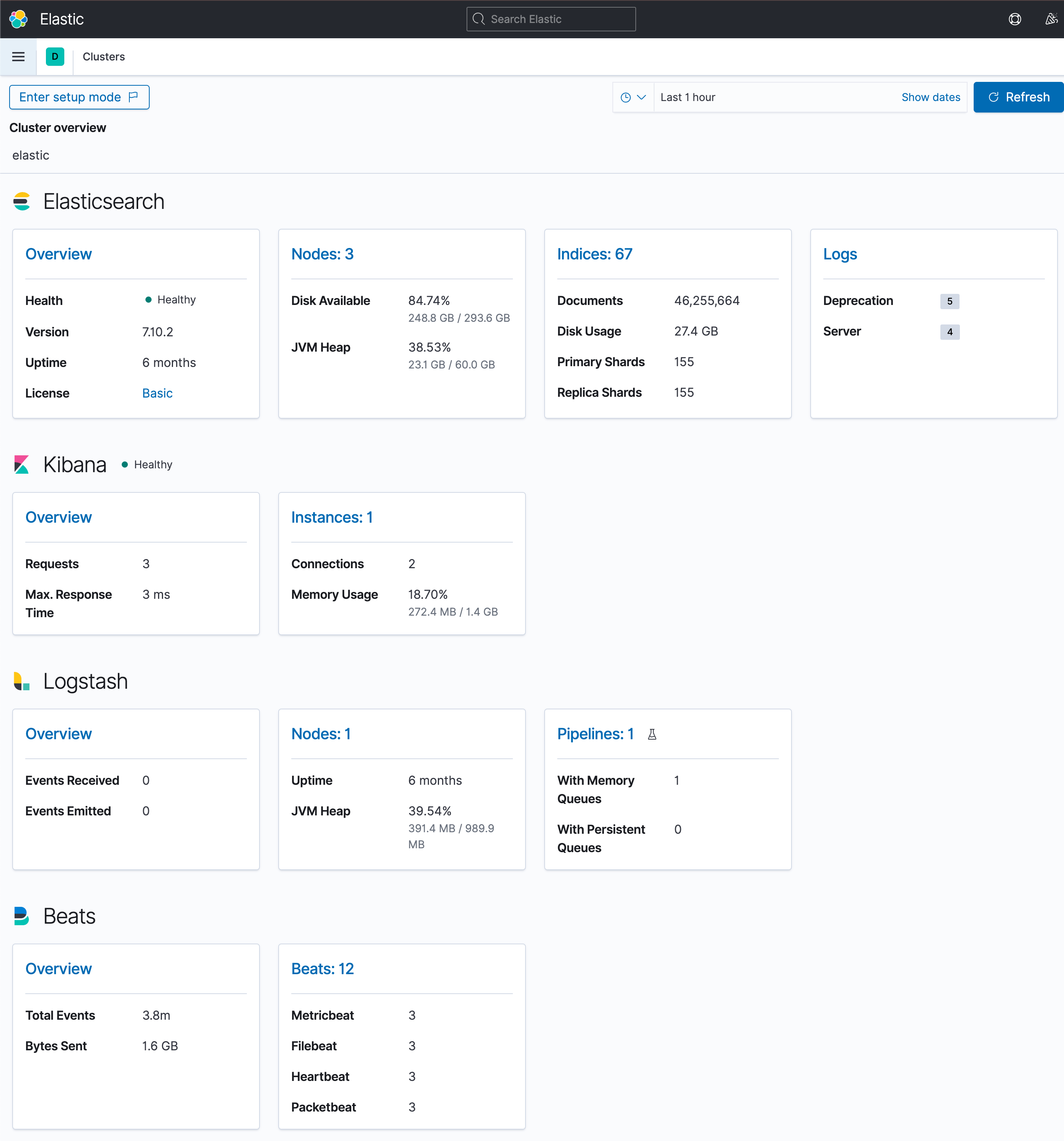
Task: Click the Elastic logo icon
Action: pos(18,19)
